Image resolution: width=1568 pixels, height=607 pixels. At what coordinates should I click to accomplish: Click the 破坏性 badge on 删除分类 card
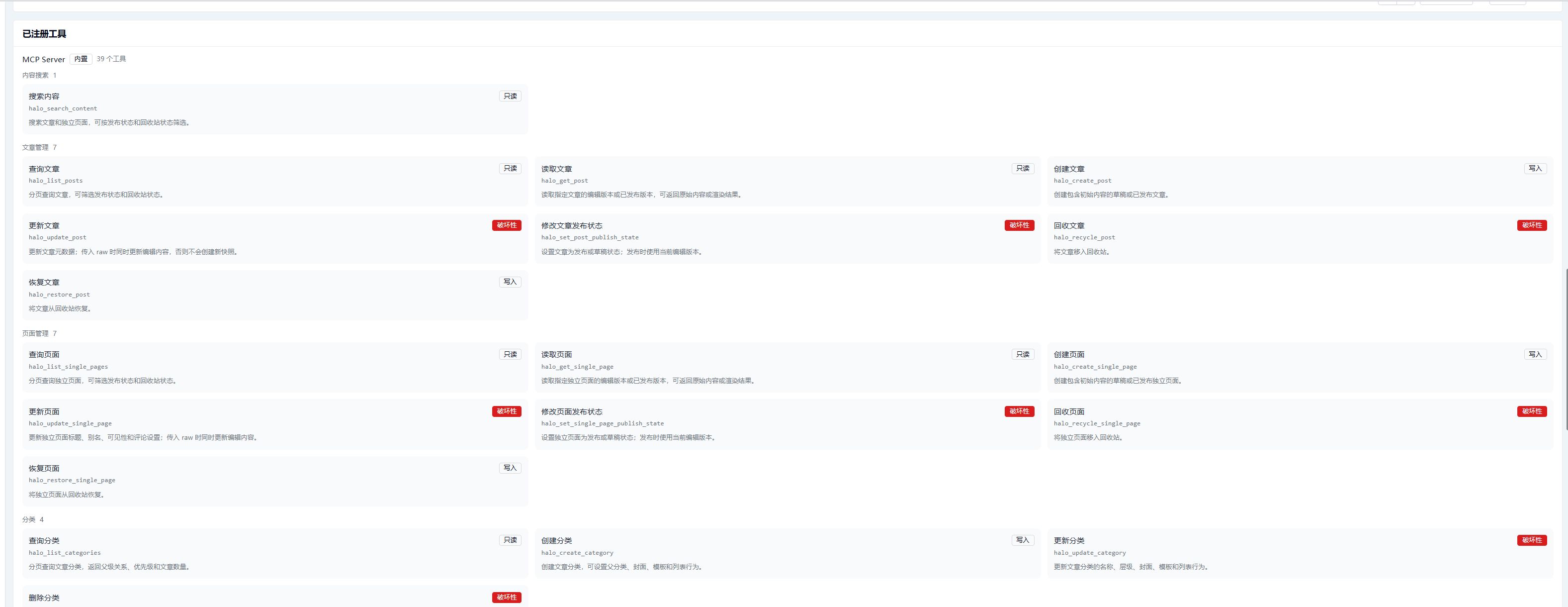(x=507, y=598)
